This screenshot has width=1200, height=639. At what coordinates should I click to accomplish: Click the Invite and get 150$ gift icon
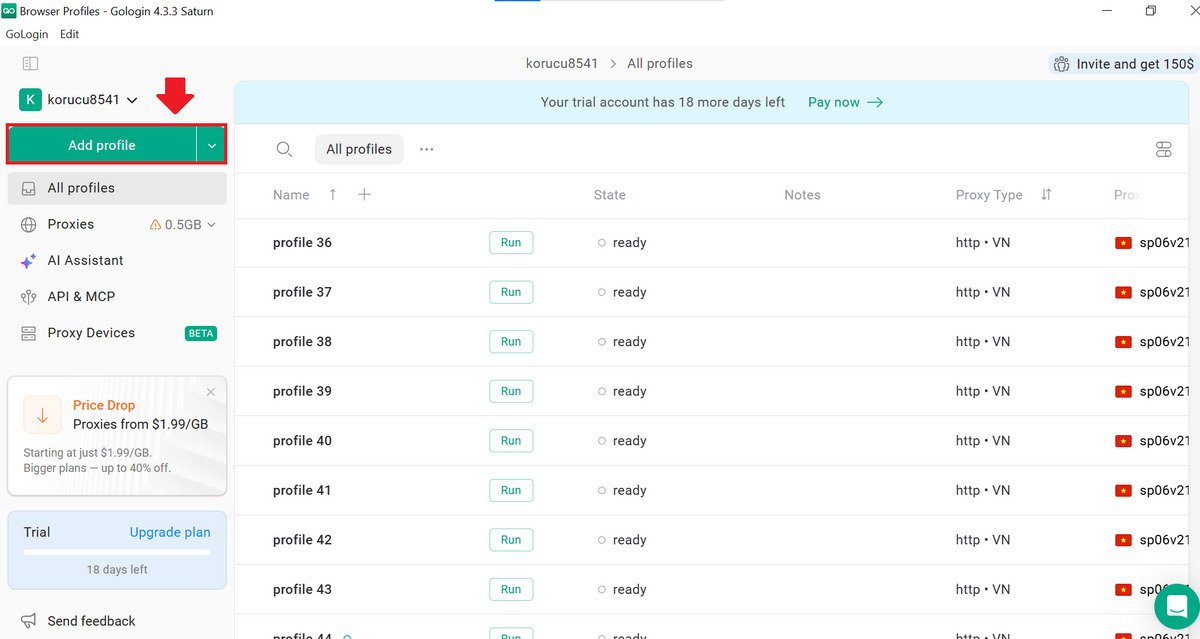coord(1061,64)
